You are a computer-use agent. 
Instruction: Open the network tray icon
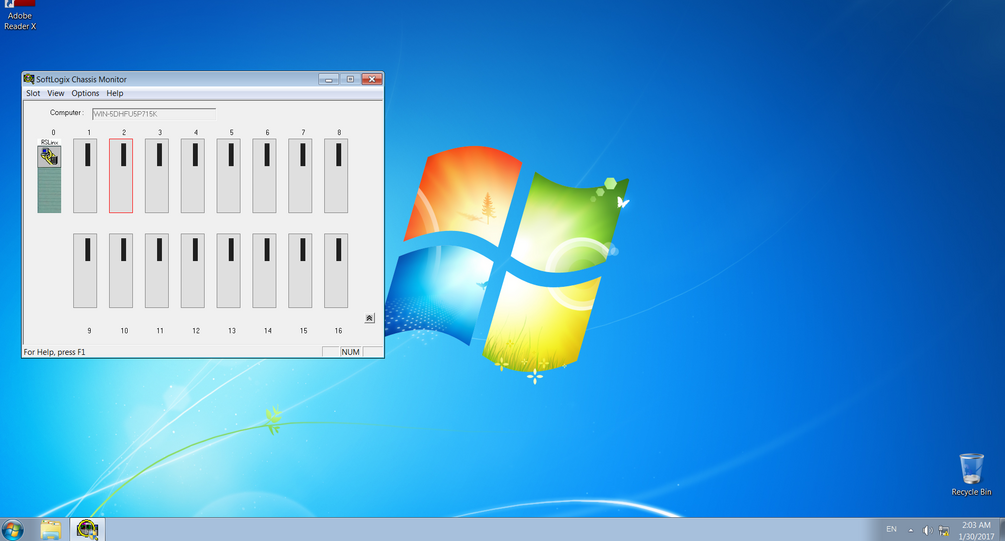[943, 530]
